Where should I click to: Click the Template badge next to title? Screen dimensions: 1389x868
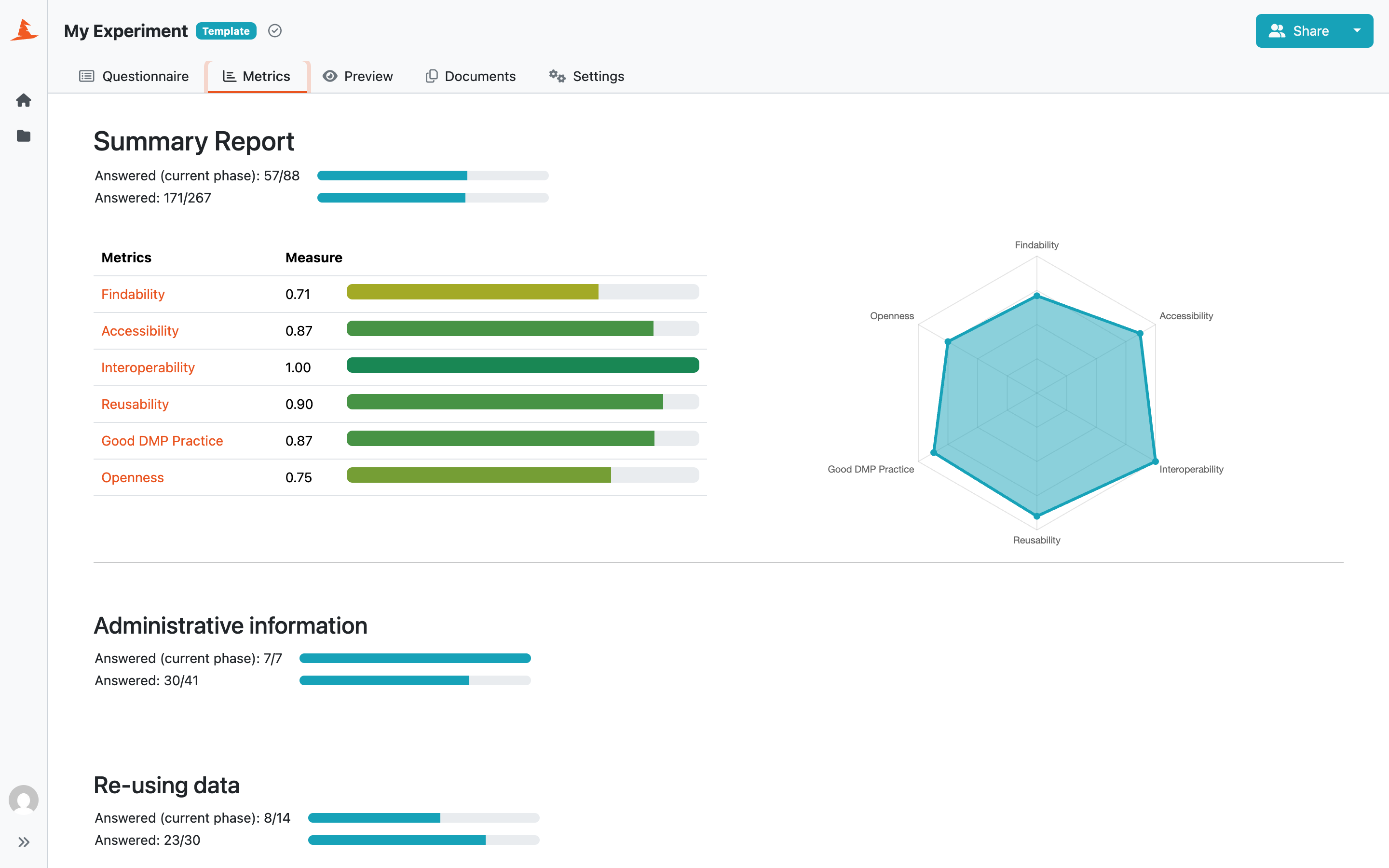tap(226, 31)
